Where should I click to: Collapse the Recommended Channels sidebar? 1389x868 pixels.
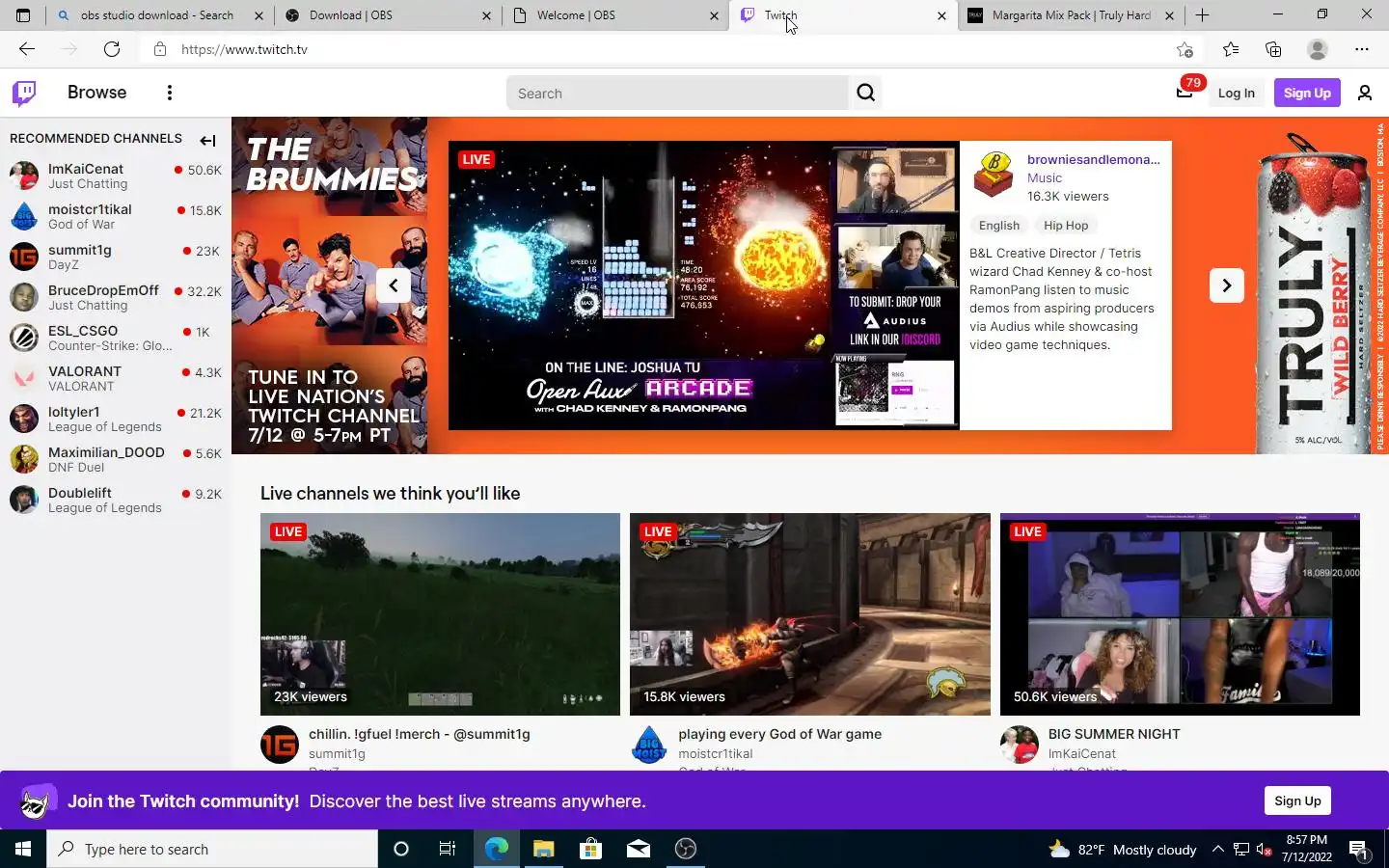[207, 141]
